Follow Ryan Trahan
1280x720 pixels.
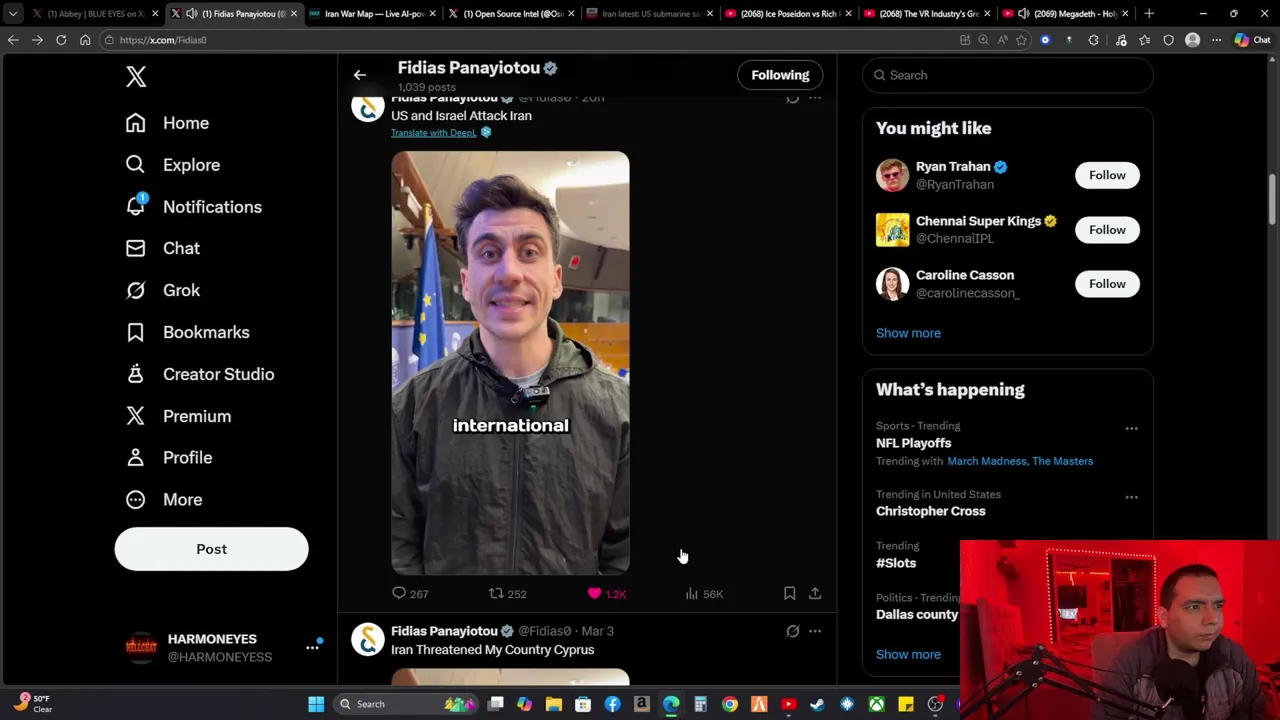[x=1107, y=175]
